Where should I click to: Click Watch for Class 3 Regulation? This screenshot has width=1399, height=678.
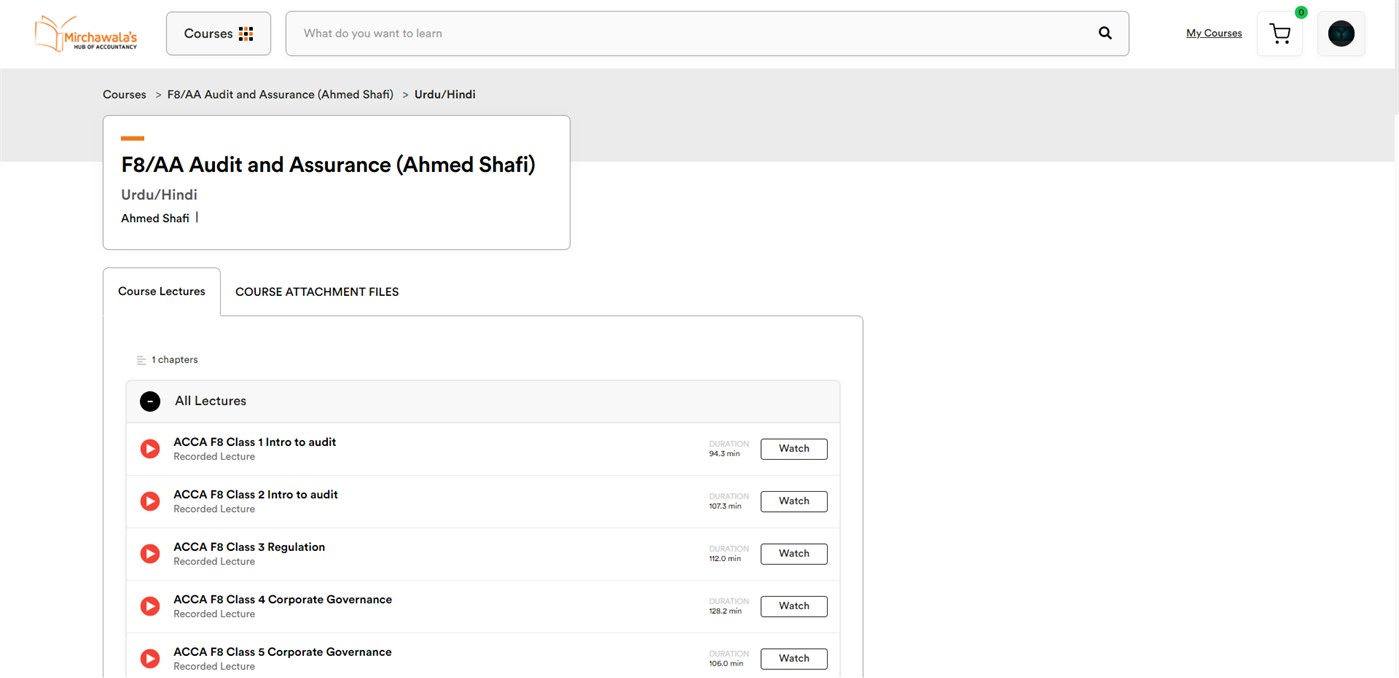pyautogui.click(x=794, y=553)
